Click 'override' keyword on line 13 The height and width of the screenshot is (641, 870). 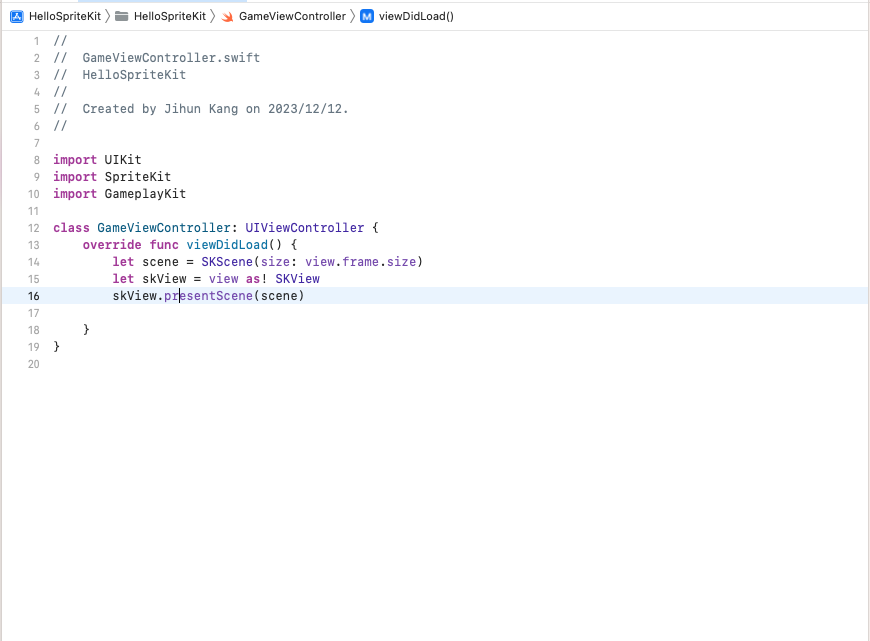pos(112,245)
